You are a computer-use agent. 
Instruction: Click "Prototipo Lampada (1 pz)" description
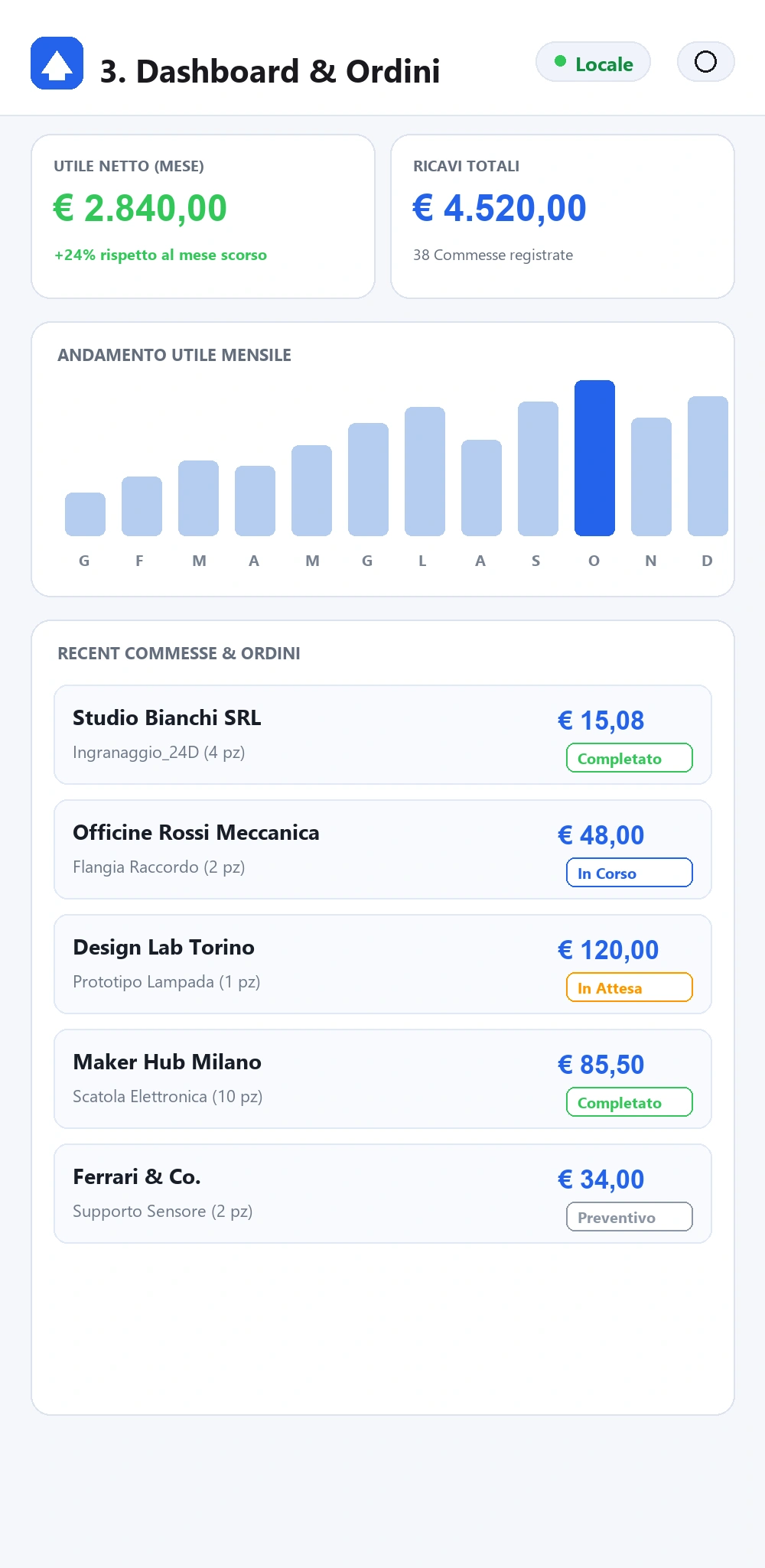click(167, 981)
